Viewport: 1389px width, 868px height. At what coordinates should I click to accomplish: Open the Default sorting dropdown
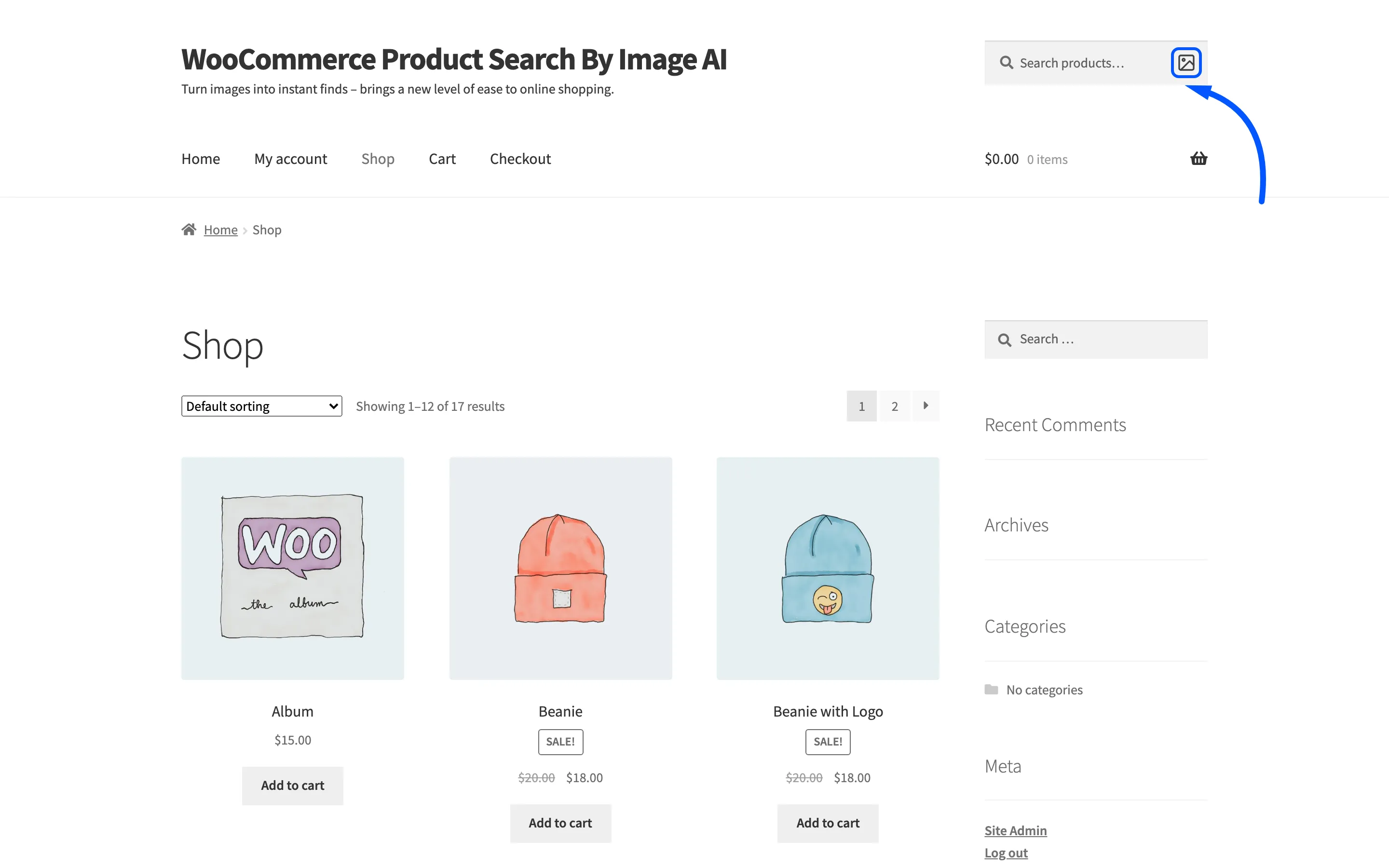tap(262, 406)
